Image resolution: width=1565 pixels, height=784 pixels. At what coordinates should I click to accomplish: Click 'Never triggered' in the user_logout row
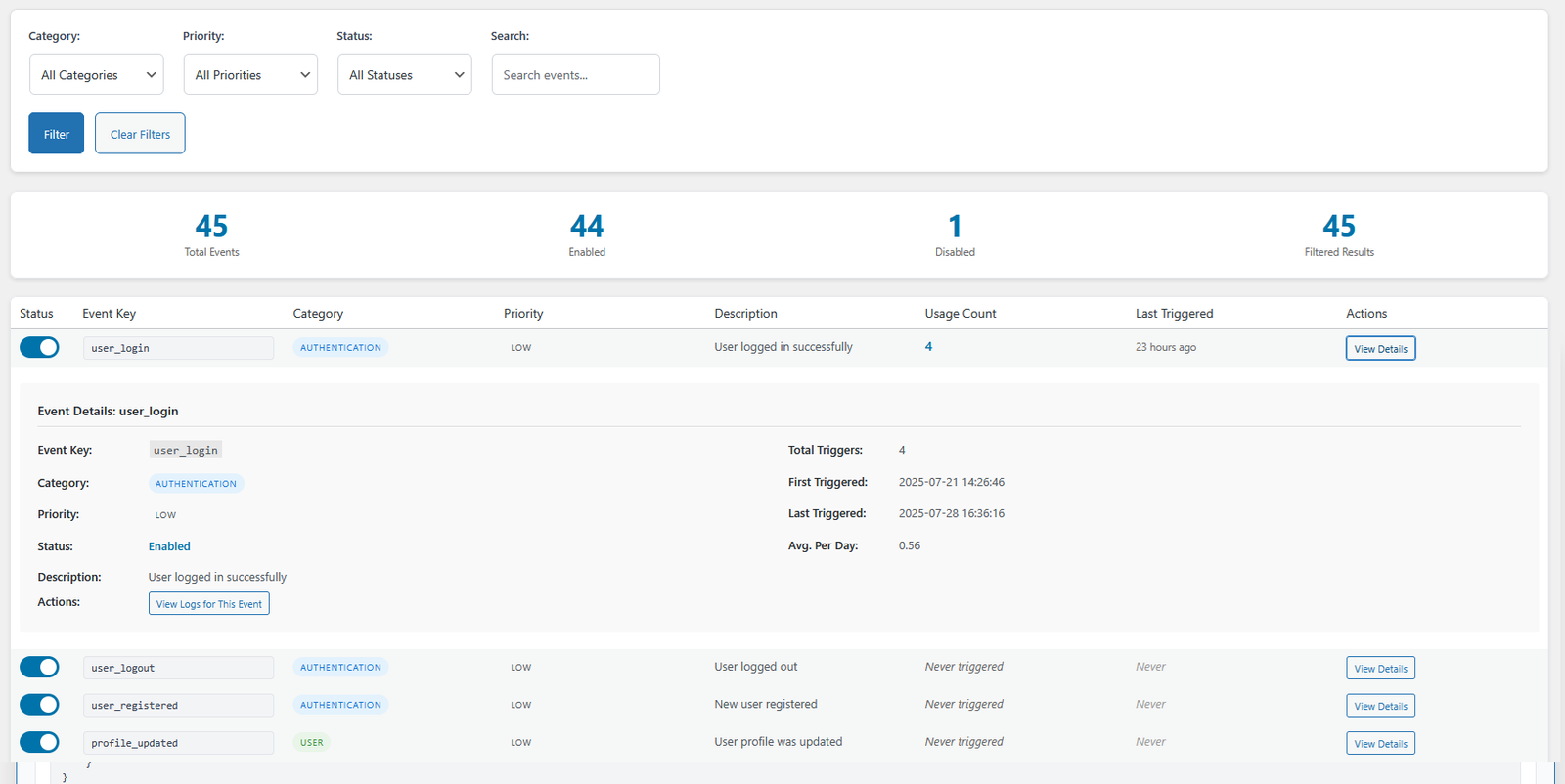[x=964, y=667]
